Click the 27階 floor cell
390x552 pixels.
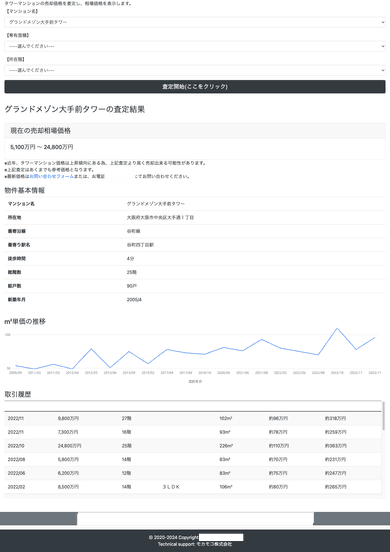tap(126, 418)
